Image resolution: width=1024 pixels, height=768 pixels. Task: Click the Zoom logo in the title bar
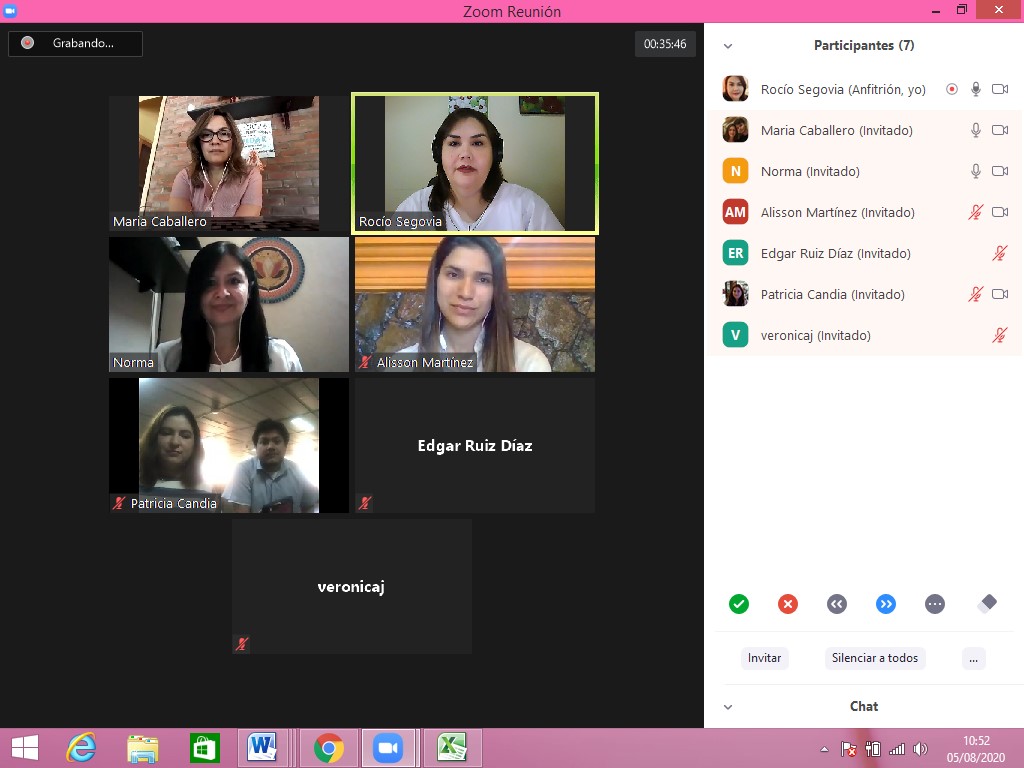(10, 10)
